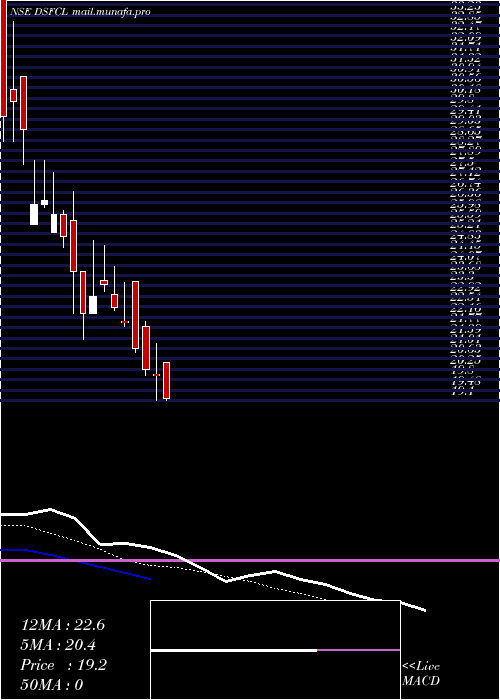Select the 5MA : 20.4 readout

tap(58, 645)
